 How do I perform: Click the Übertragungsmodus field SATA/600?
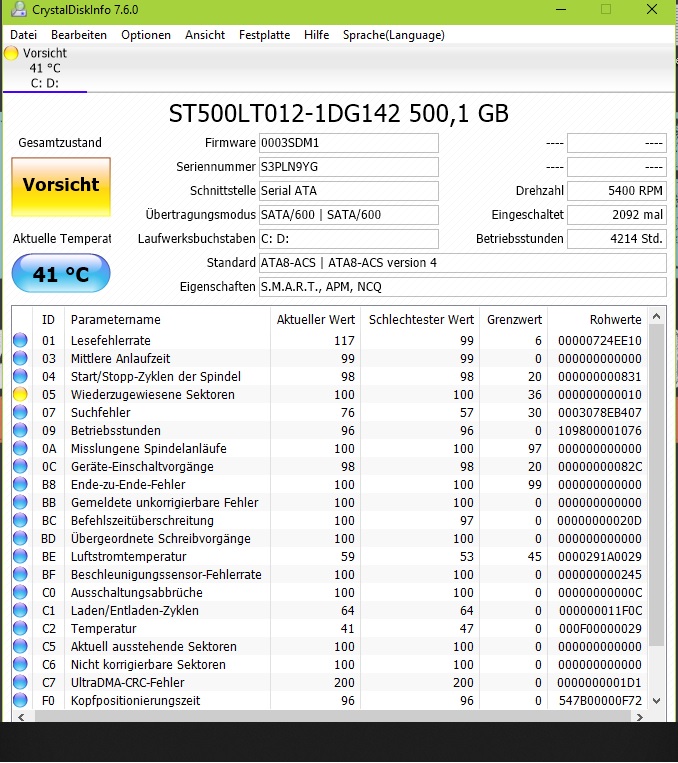pyautogui.click(x=348, y=215)
